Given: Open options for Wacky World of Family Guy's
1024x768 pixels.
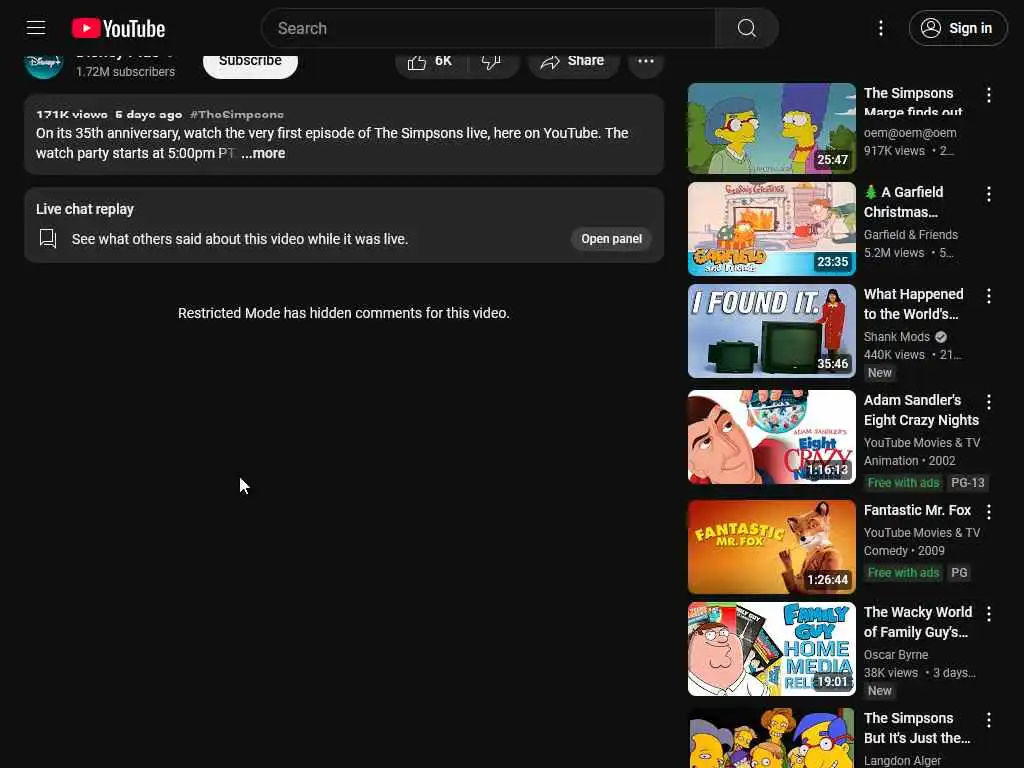Looking at the screenshot, I should click(x=989, y=614).
